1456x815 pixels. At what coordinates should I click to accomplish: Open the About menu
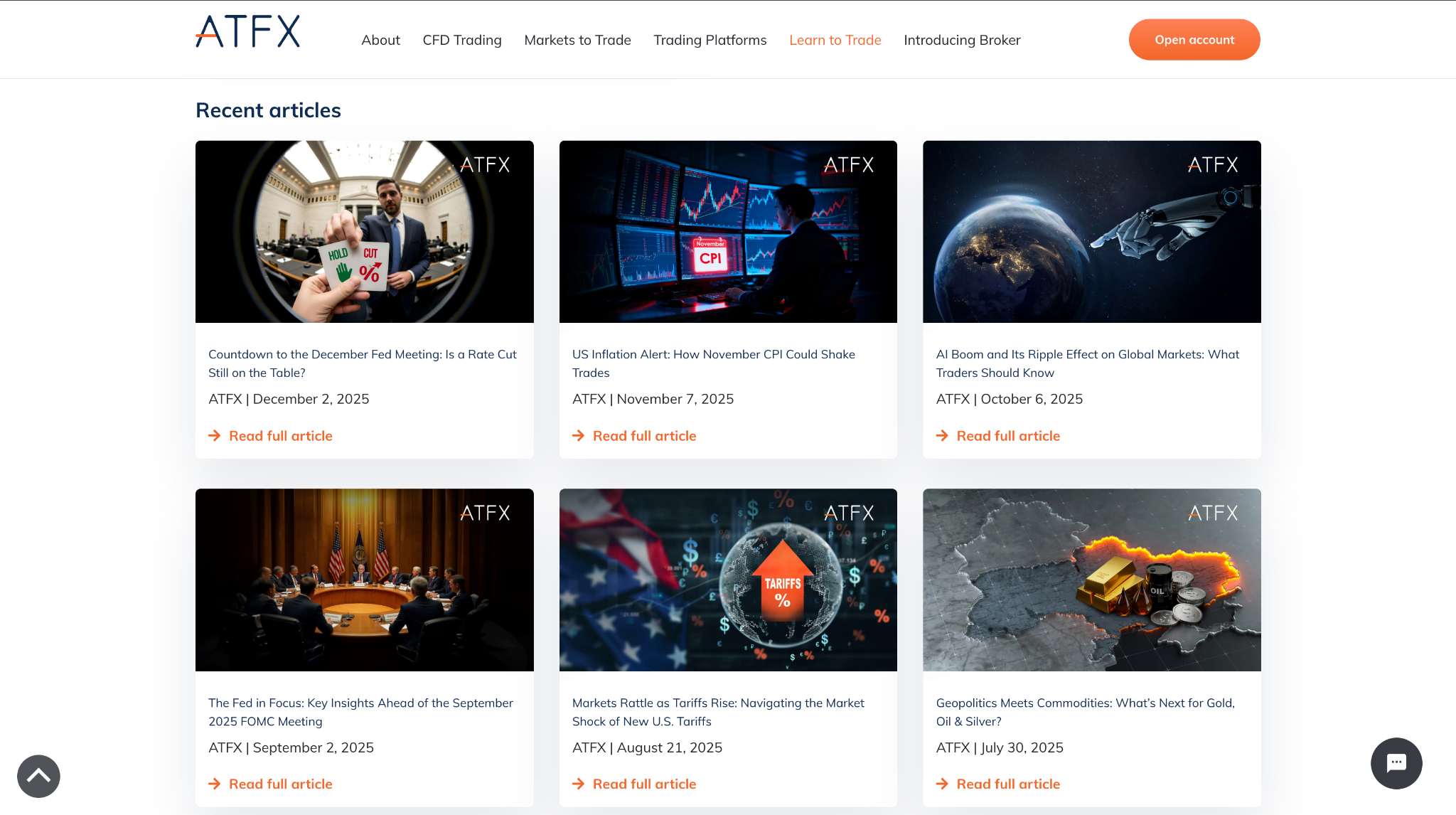[x=380, y=40]
